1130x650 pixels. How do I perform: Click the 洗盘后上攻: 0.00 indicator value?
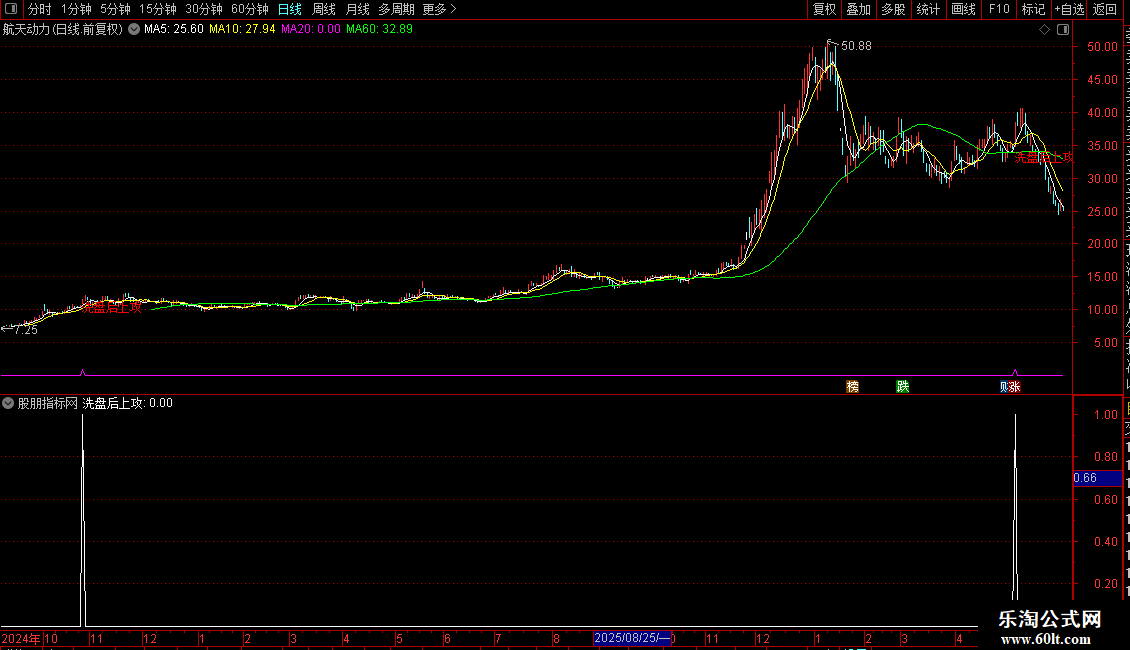pos(128,404)
